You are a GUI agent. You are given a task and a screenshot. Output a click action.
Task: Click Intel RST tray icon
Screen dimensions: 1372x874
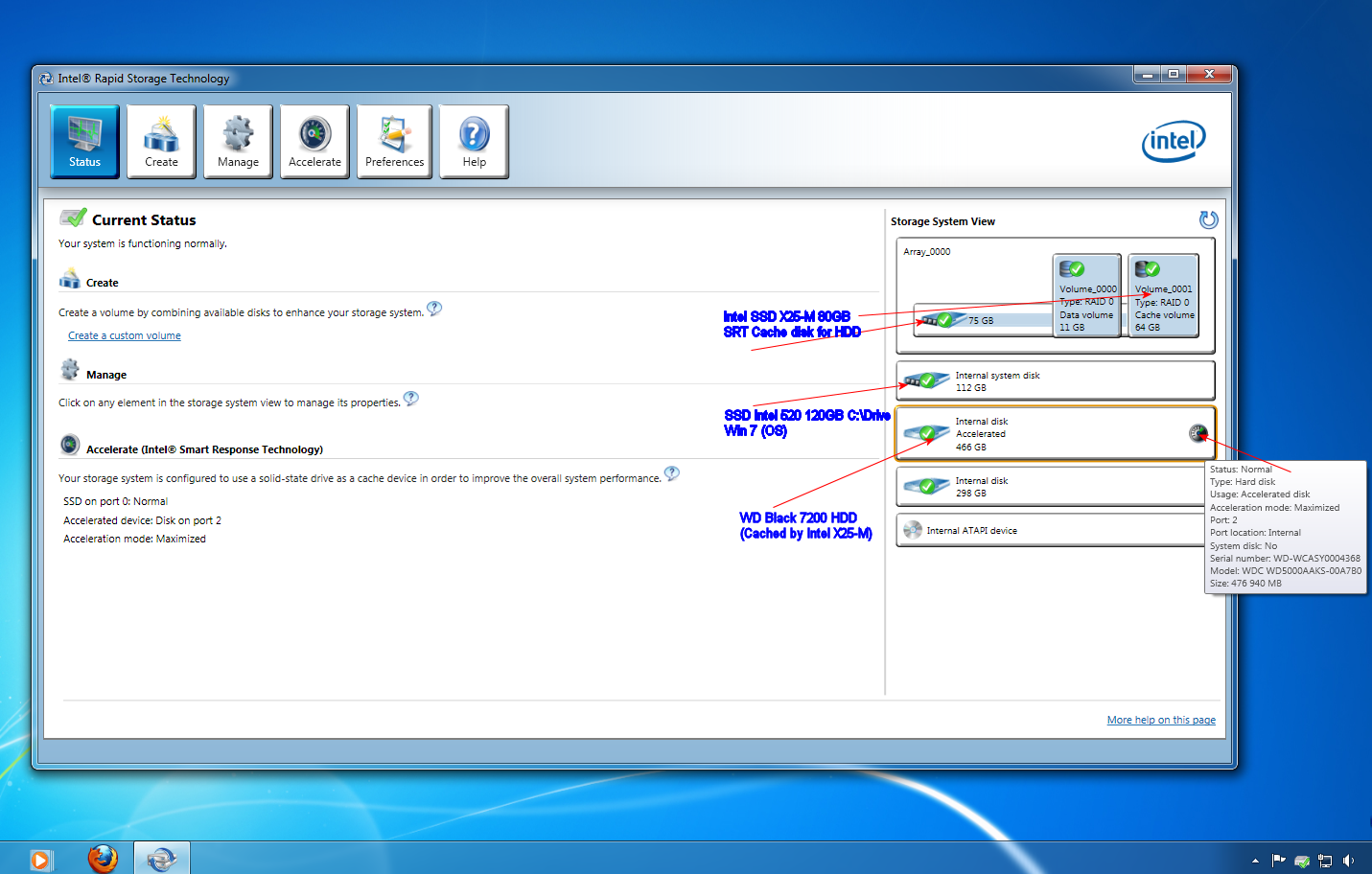point(1302,861)
